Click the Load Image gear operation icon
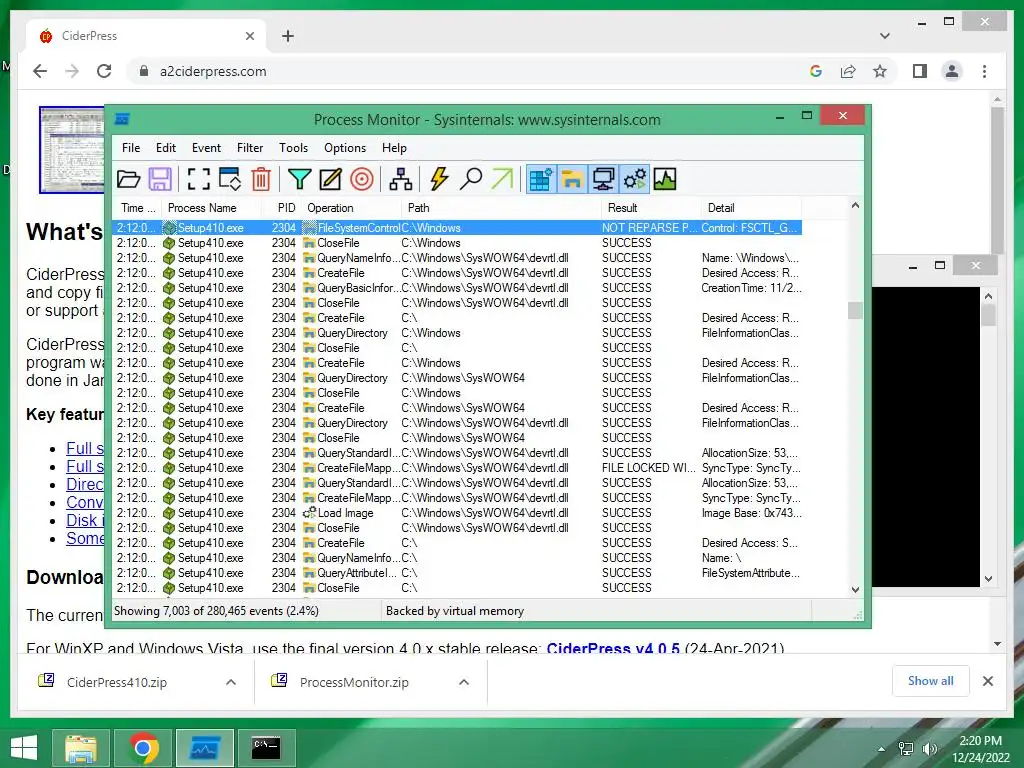 (310, 513)
